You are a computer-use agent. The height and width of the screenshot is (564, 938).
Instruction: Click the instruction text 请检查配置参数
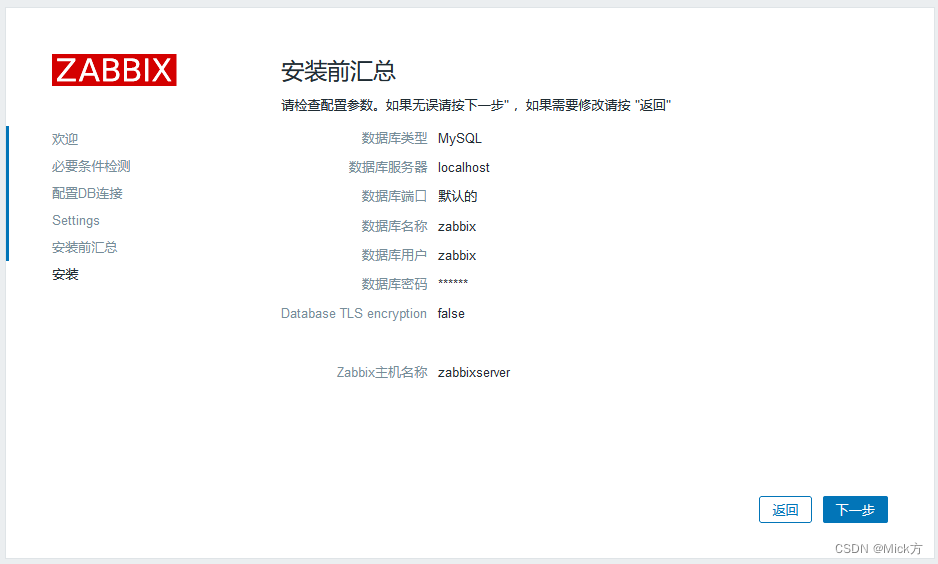476,105
